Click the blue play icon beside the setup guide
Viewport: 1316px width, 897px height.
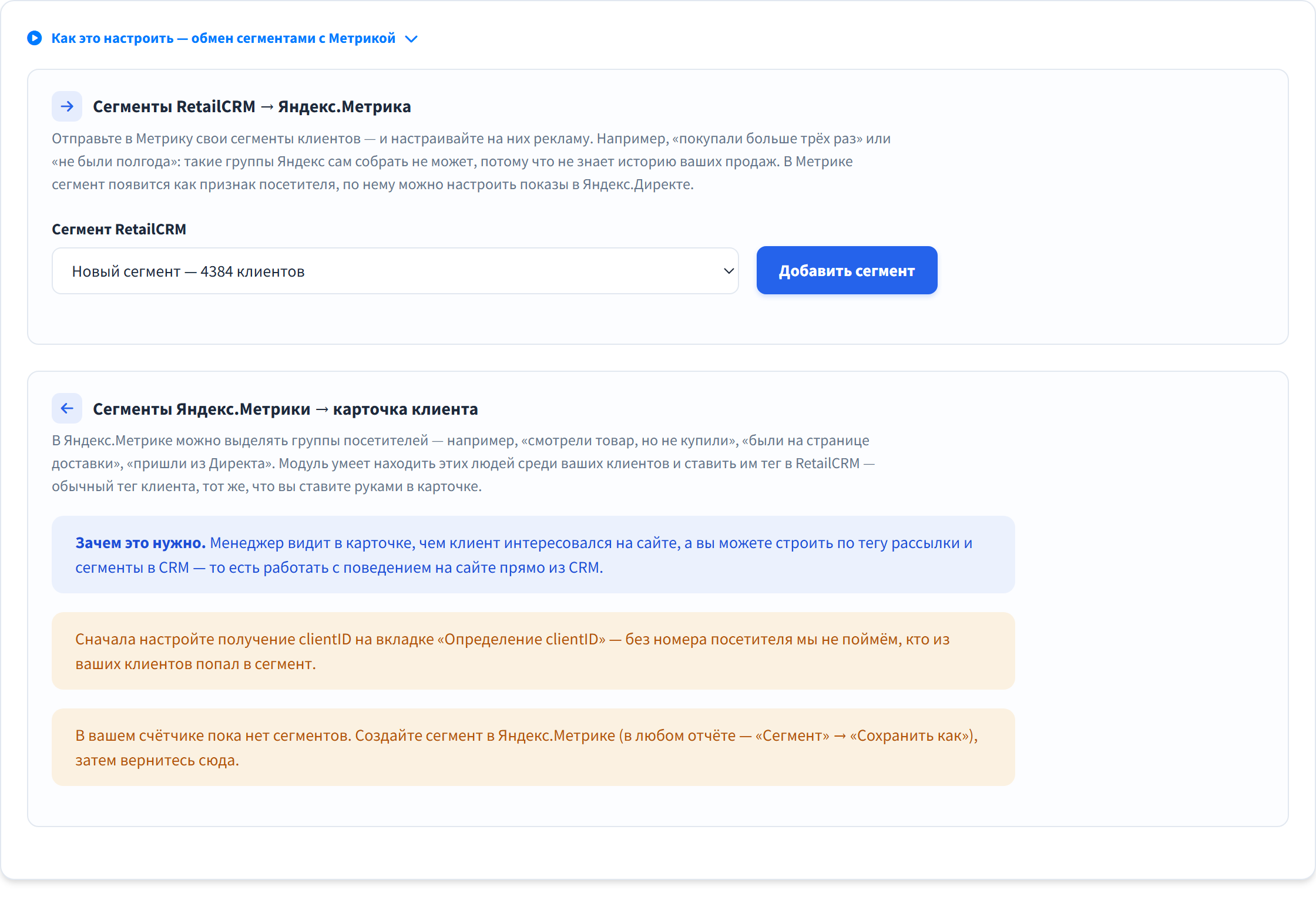[x=35, y=38]
